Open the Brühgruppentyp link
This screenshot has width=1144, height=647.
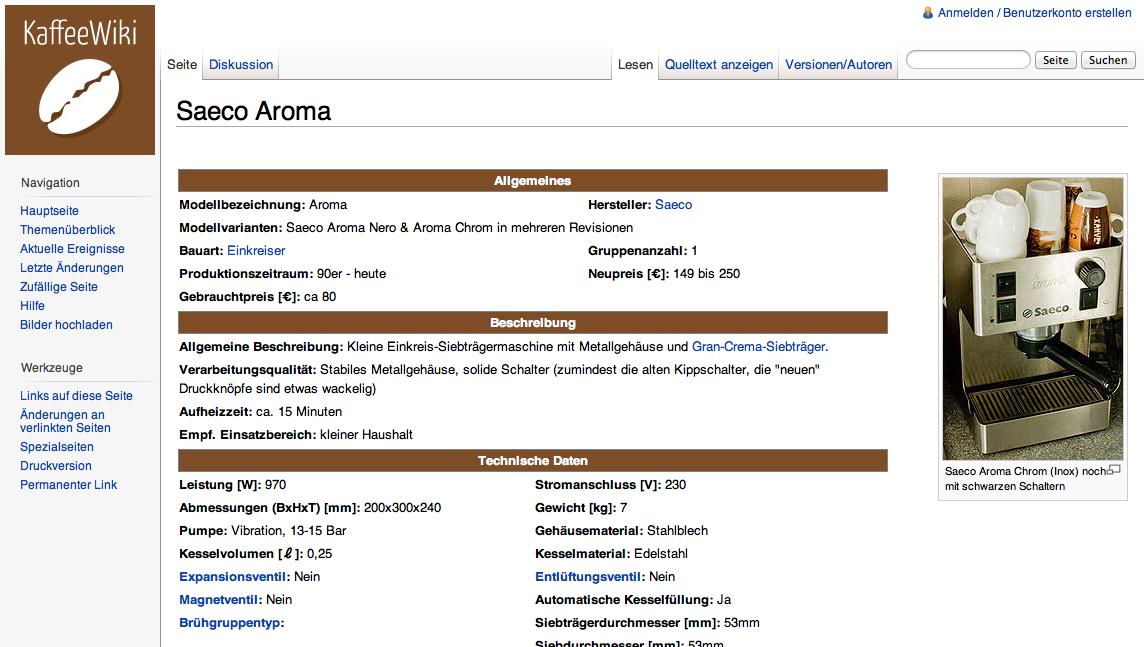point(230,623)
